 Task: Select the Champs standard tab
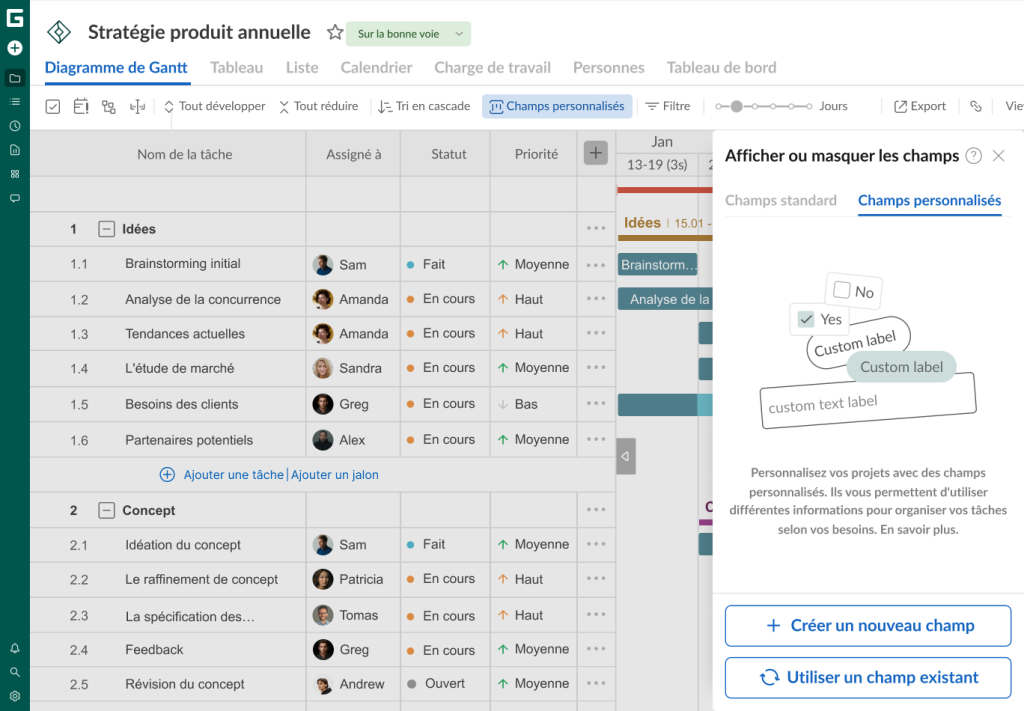tap(780, 200)
